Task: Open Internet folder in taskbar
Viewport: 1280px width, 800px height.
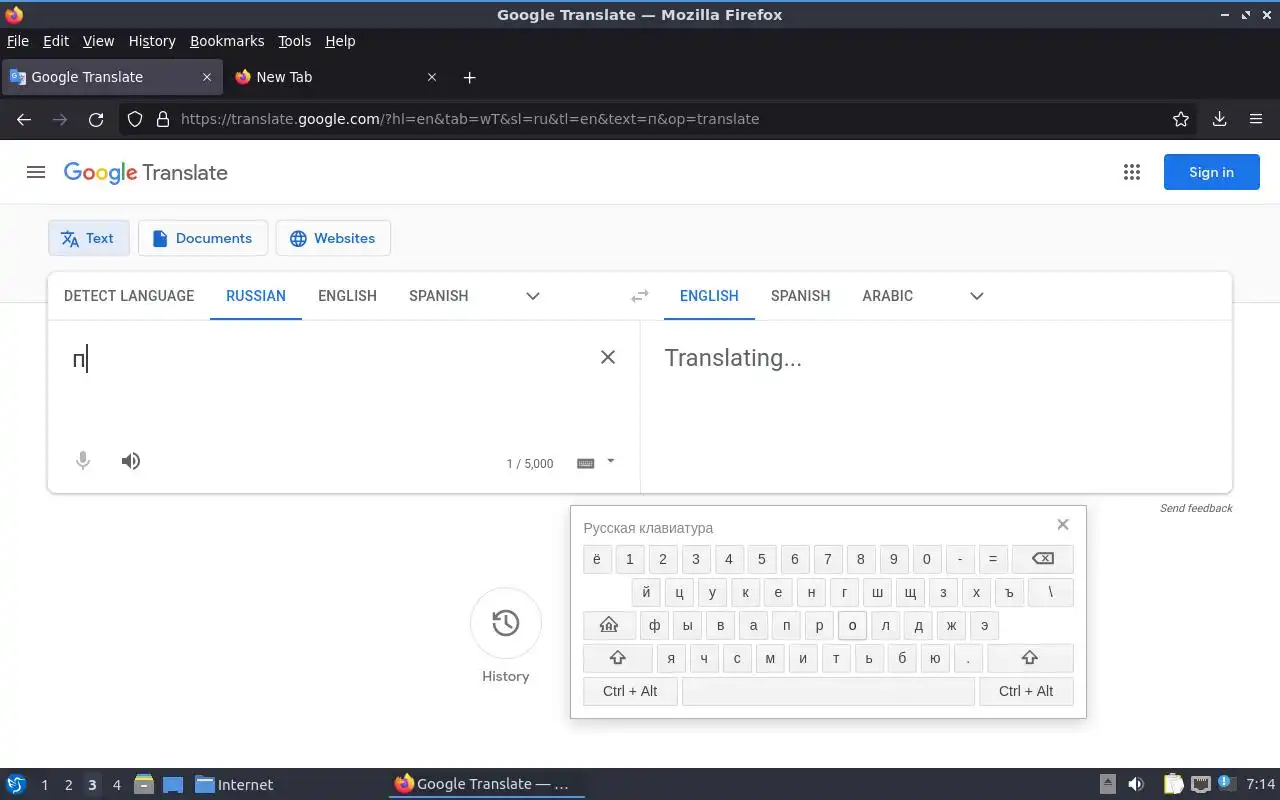Action: [x=234, y=785]
